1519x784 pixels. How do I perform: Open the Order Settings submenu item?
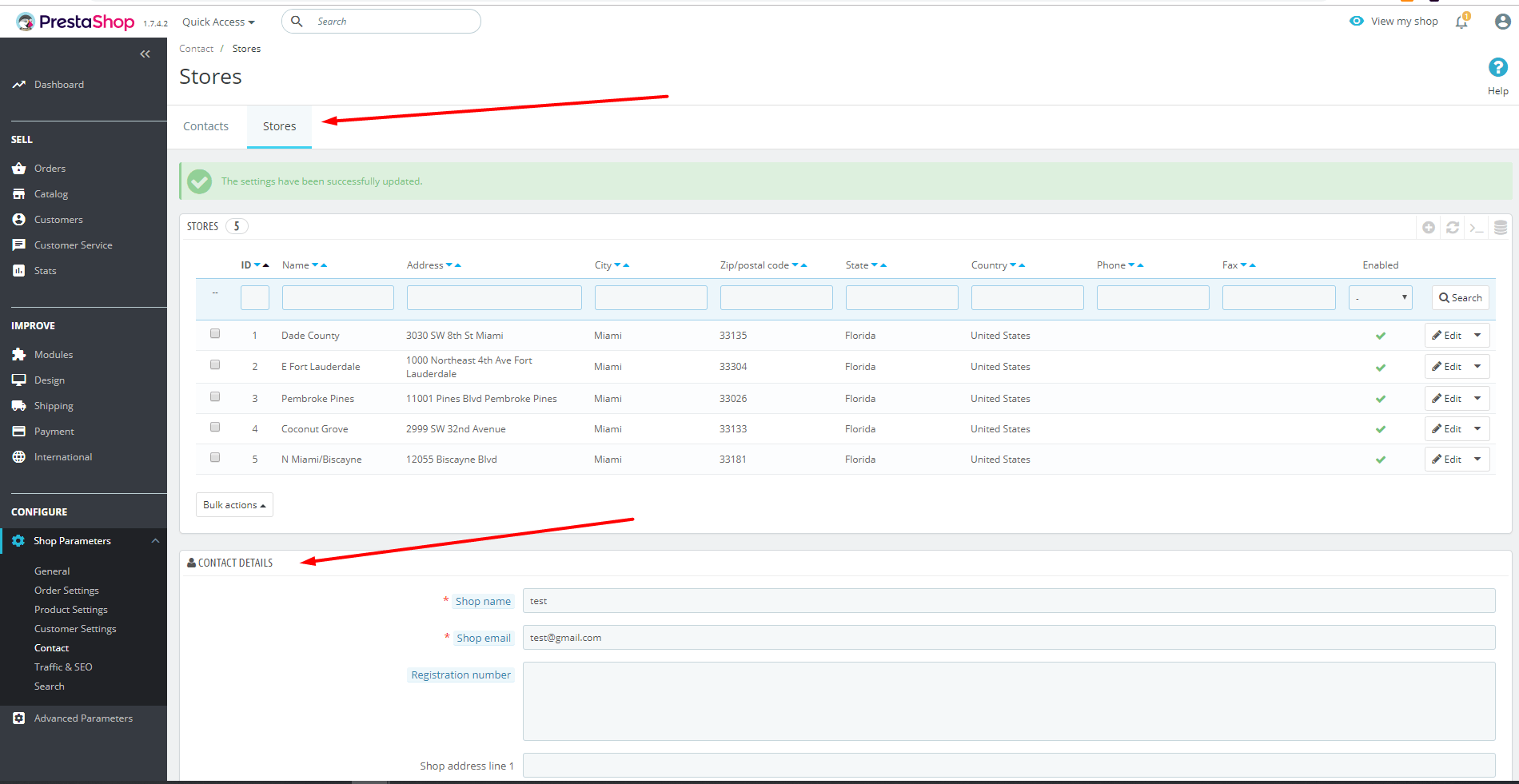66,591
